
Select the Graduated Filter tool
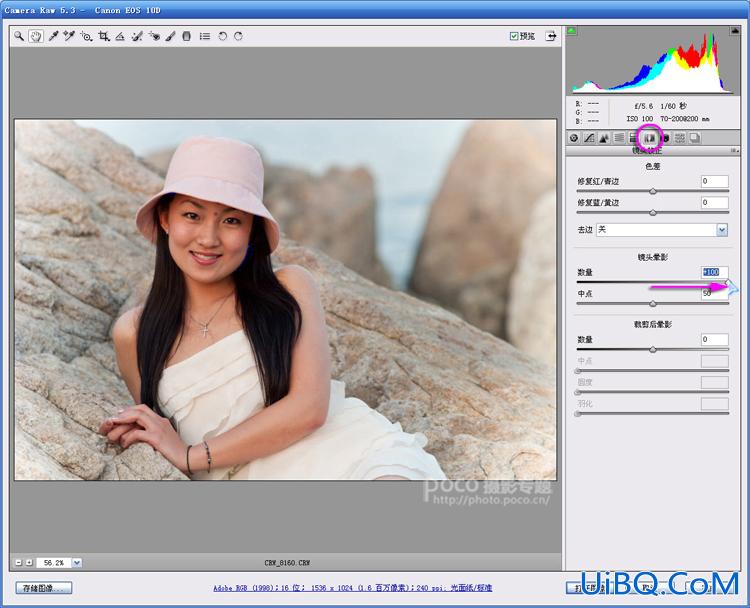pyautogui.click(x=187, y=36)
